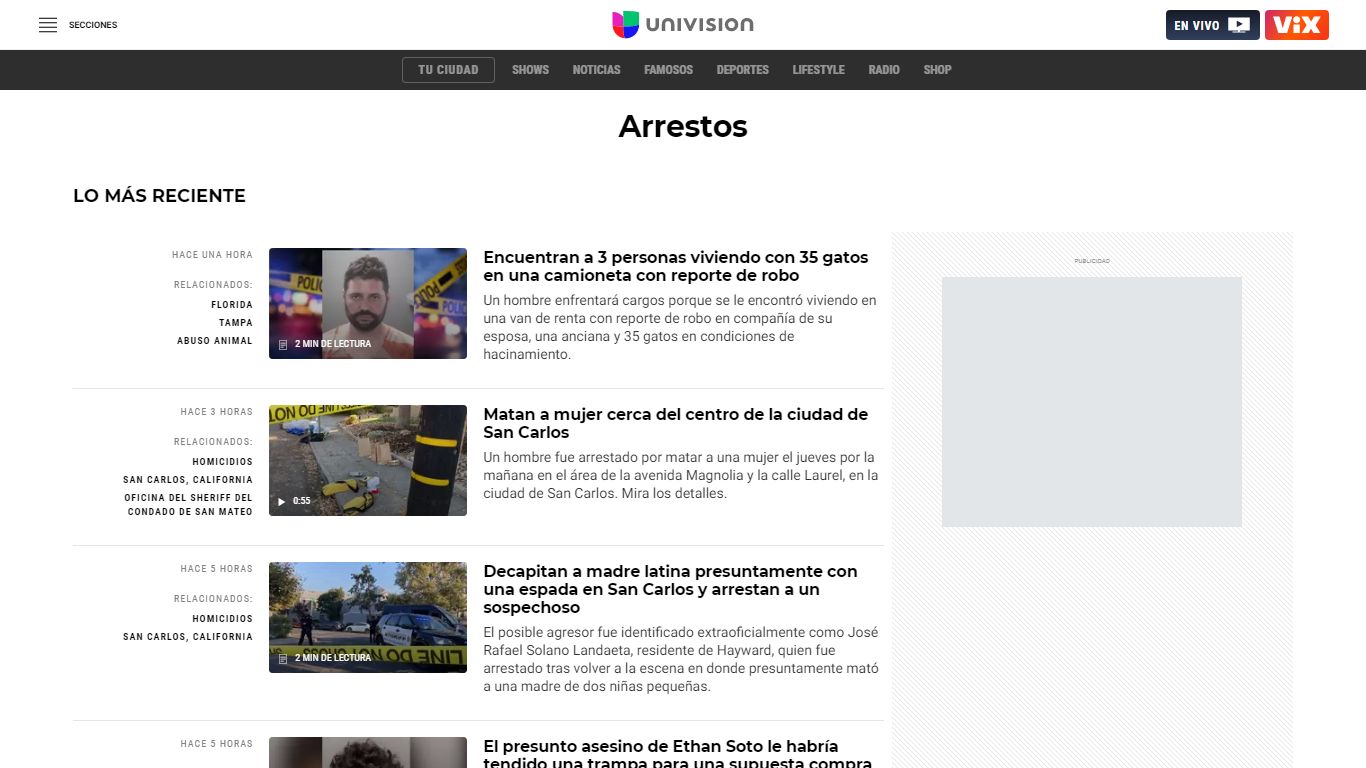Open Lifestyle section

[818, 70]
